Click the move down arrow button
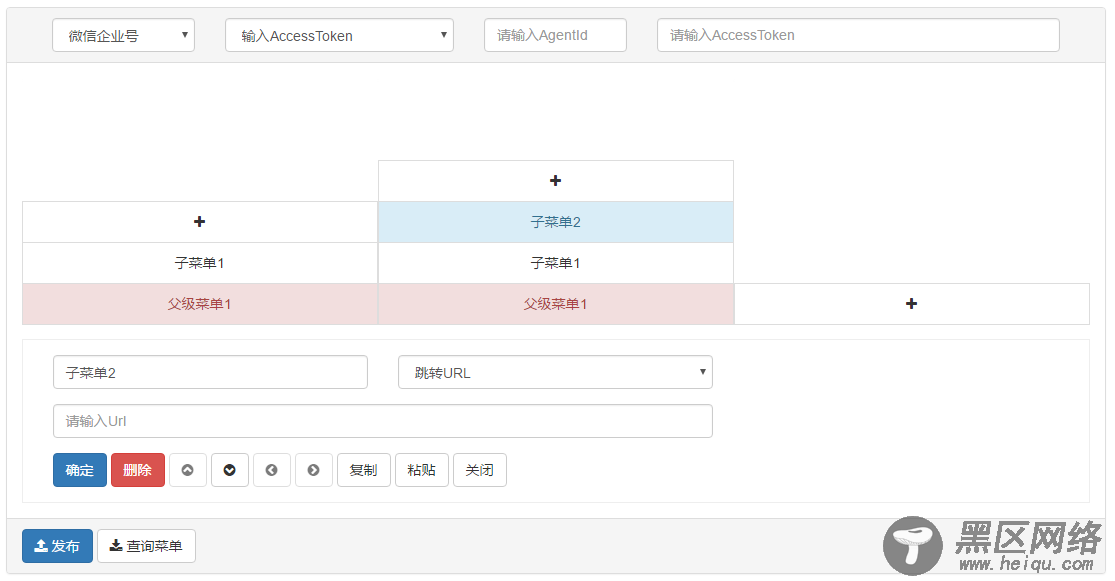Screen dimensions: 1115x581 [230, 470]
